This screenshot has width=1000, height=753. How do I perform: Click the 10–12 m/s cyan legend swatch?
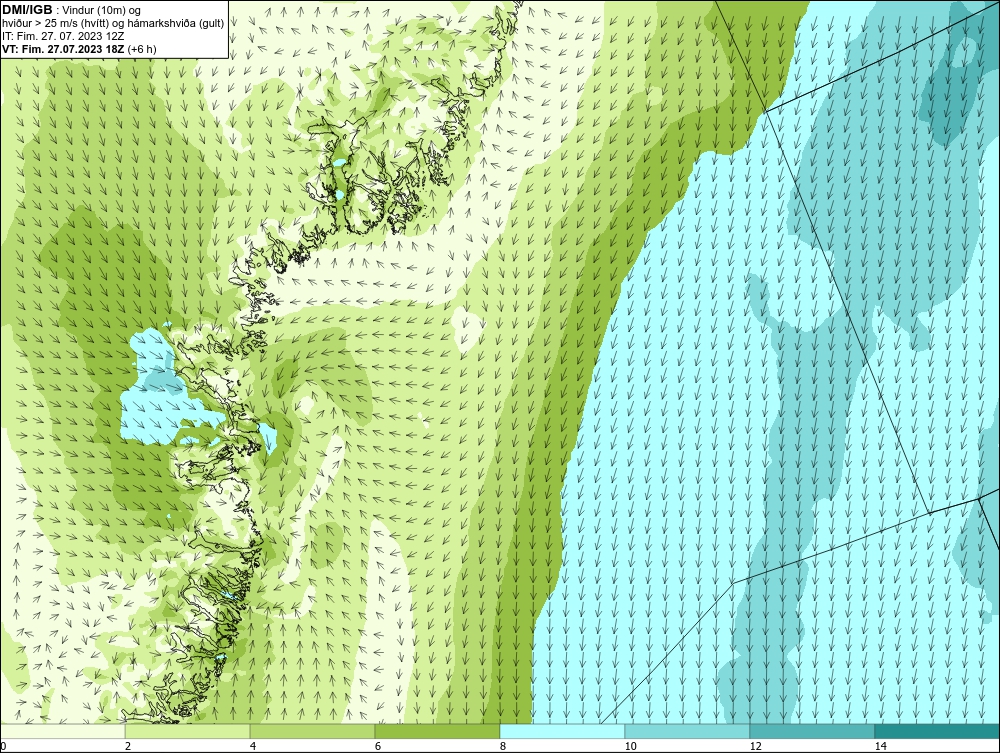[688, 731]
